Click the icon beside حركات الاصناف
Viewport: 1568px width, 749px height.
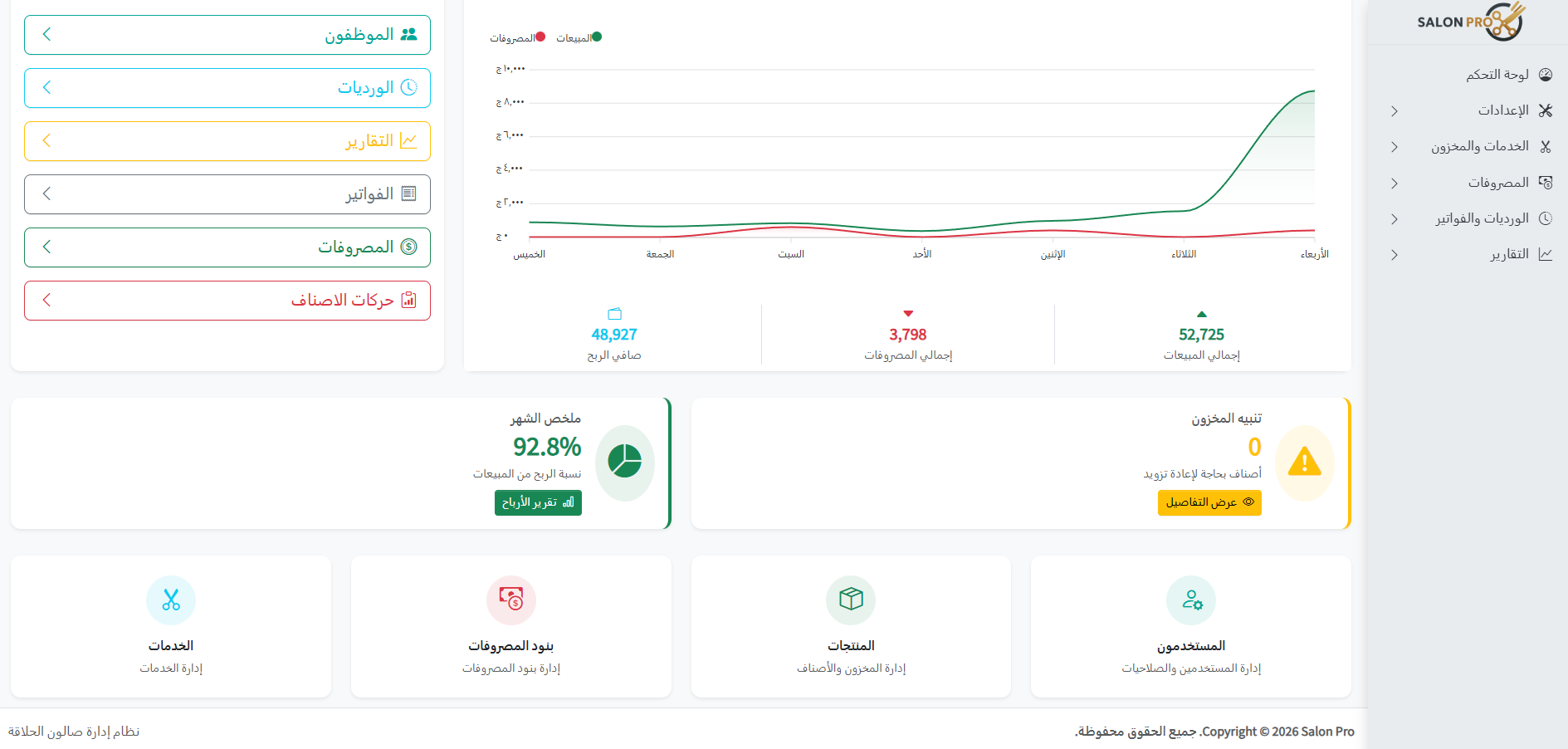408,300
